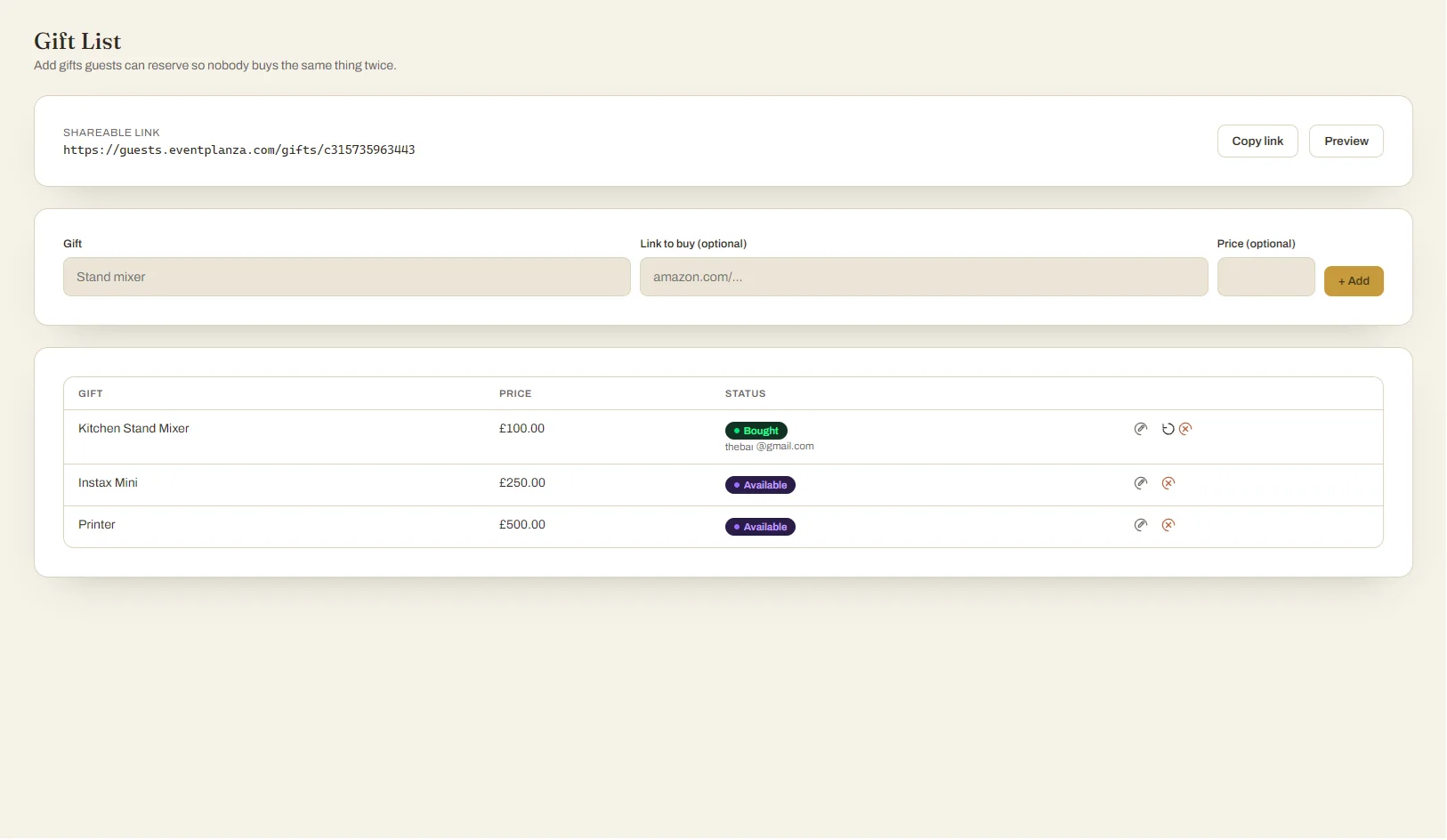Reset the Kitchen Stand Mixer bought status
The image size is (1447, 840).
coord(1168,429)
